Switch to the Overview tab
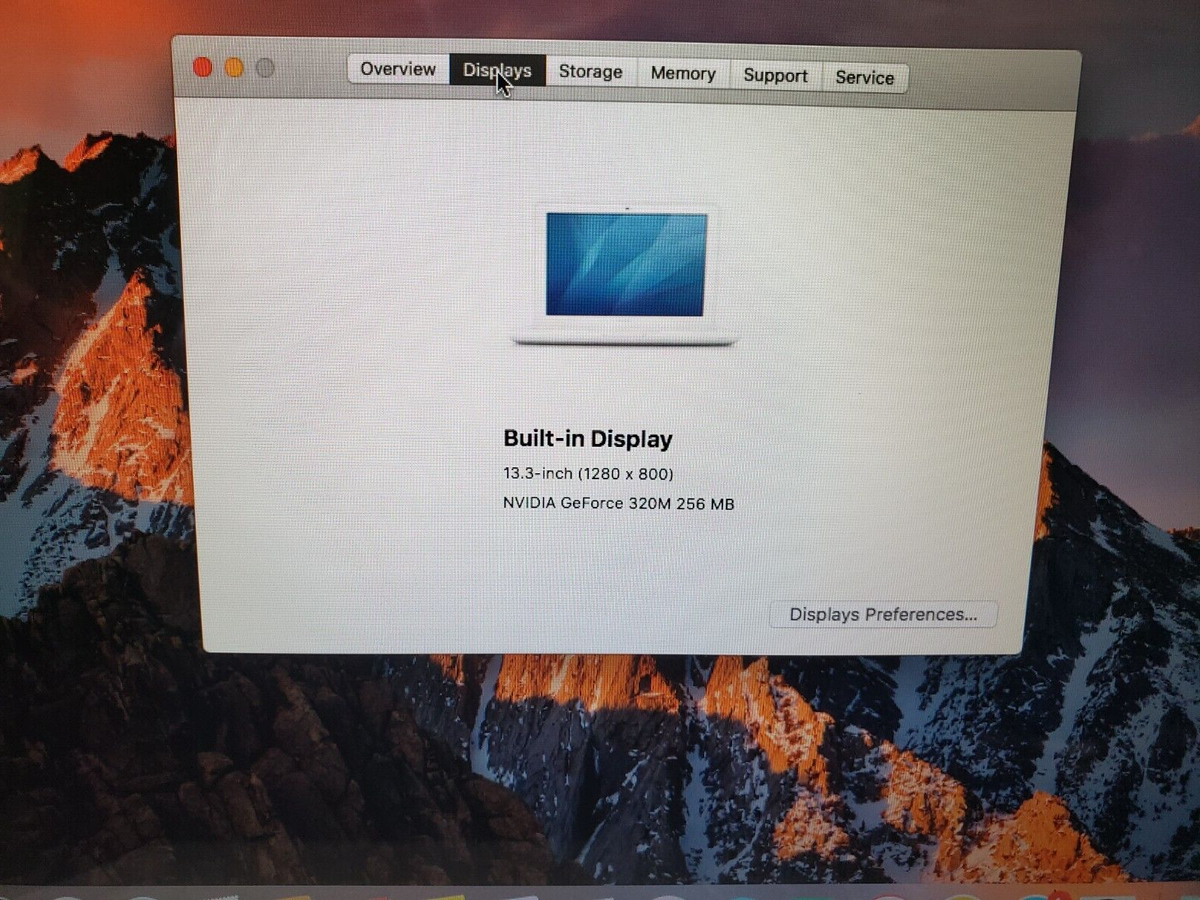This screenshot has width=1200, height=900. pyautogui.click(x=398, y=69)
